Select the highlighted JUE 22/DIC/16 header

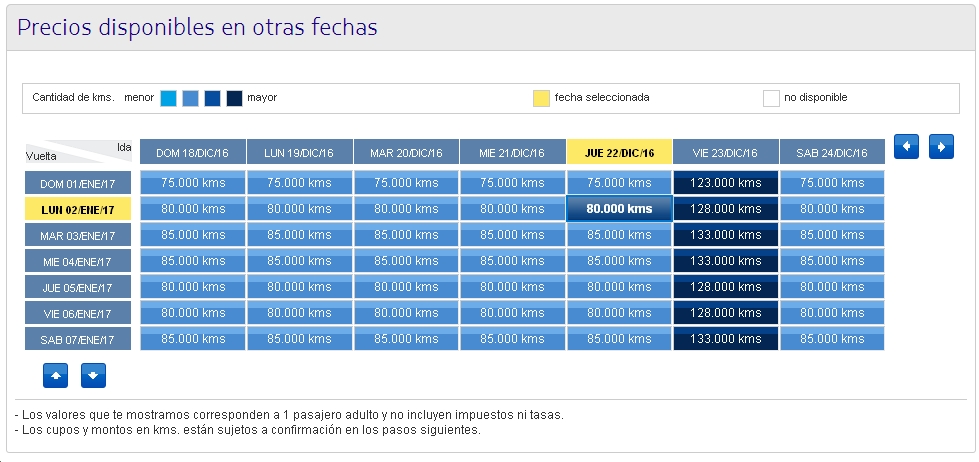(619, 153)
